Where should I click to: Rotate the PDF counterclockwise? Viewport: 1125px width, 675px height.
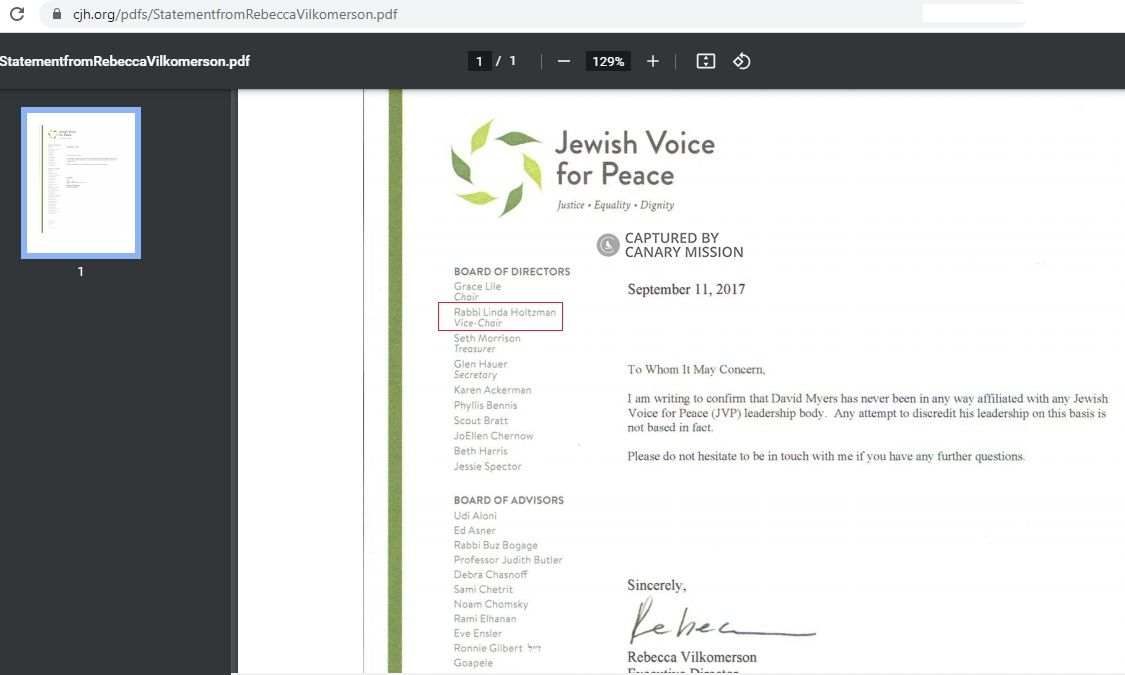coord(741,61)
